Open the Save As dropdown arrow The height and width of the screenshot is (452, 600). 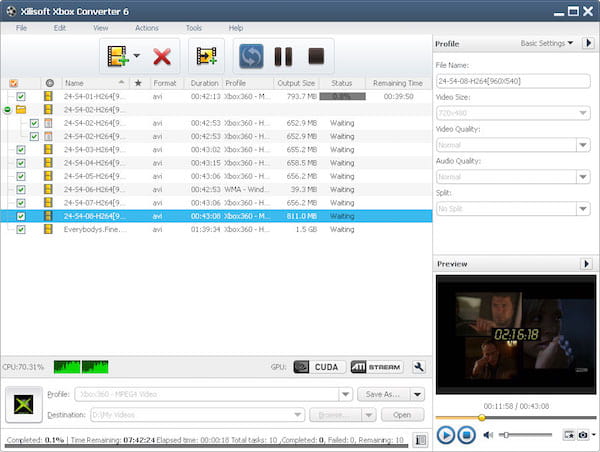pyautogui.click(x=417, y=394)
